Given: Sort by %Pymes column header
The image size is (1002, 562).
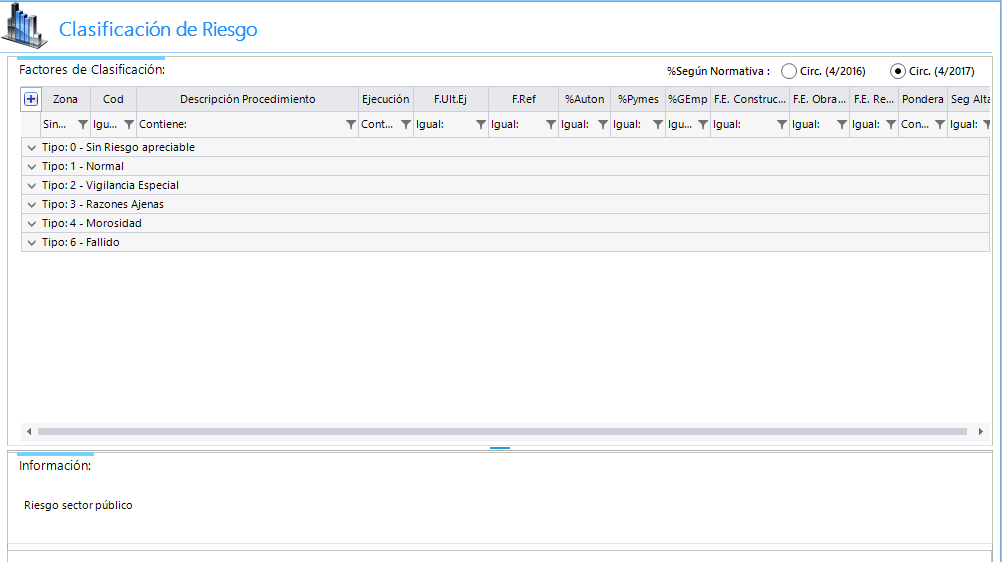Looking at the screenshot, I should click(x=638, y=99).
